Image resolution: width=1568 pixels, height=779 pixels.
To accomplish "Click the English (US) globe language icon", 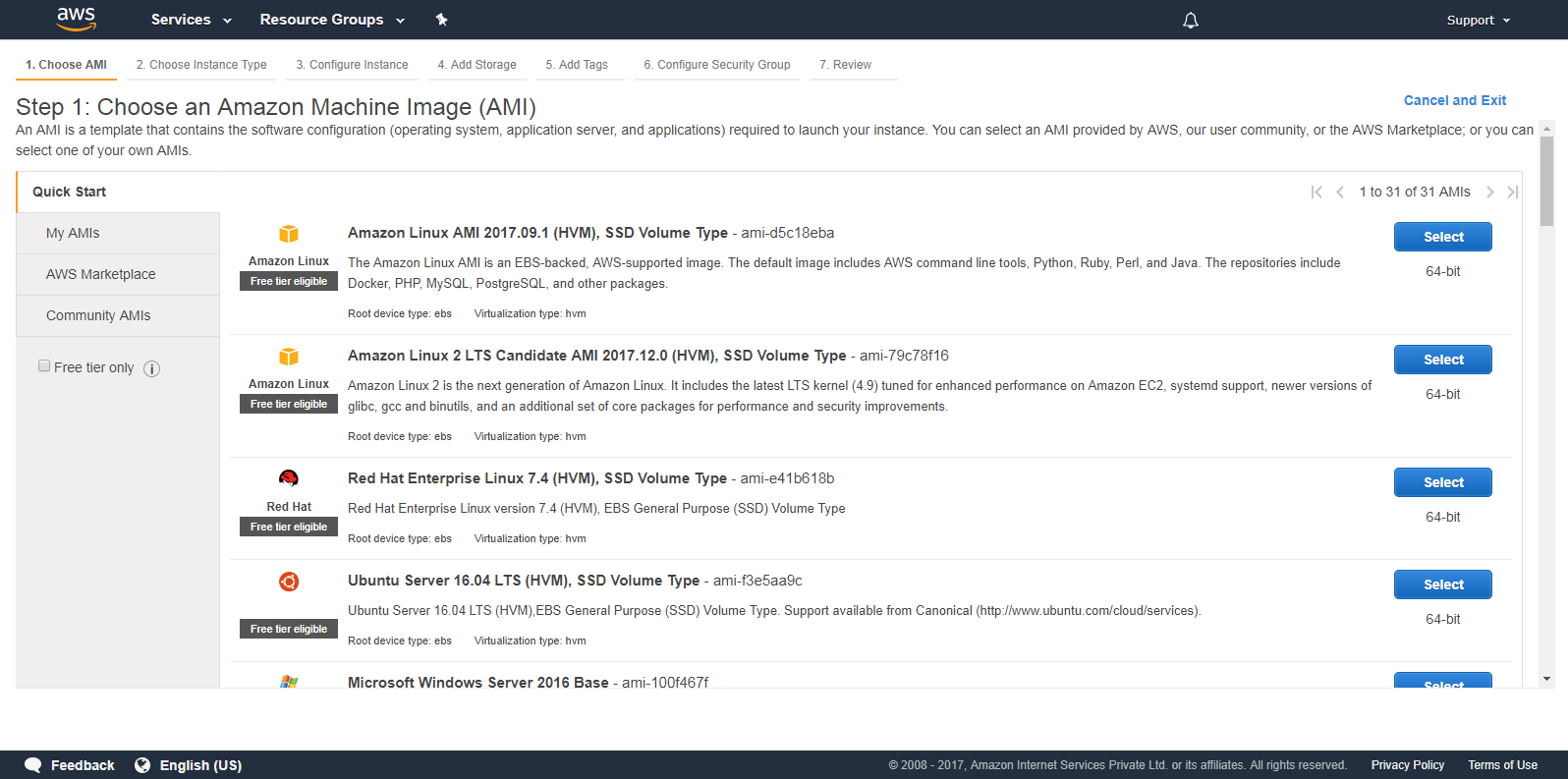I will pyautogui.click(x=142, y=765).
